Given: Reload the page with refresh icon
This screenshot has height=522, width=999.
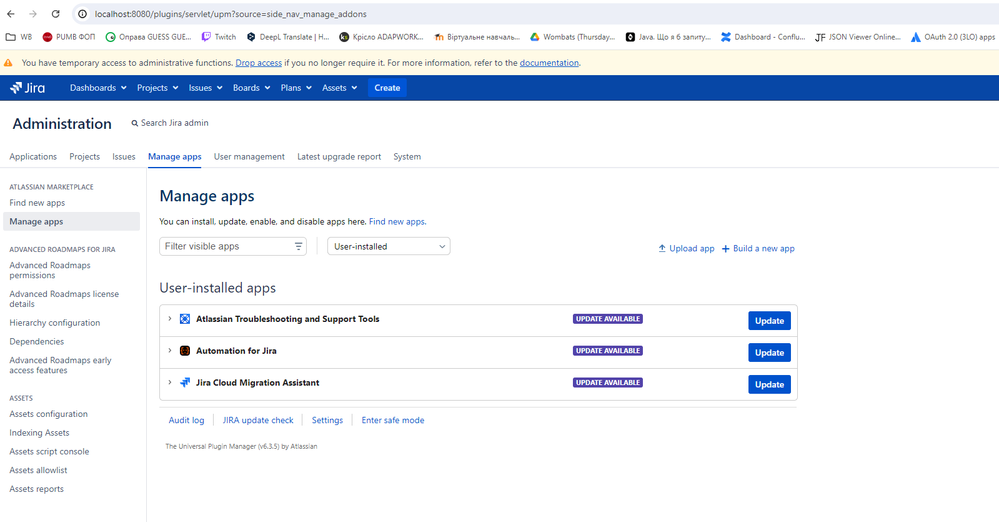Looking at the screenshot, I should click(55, 14).
